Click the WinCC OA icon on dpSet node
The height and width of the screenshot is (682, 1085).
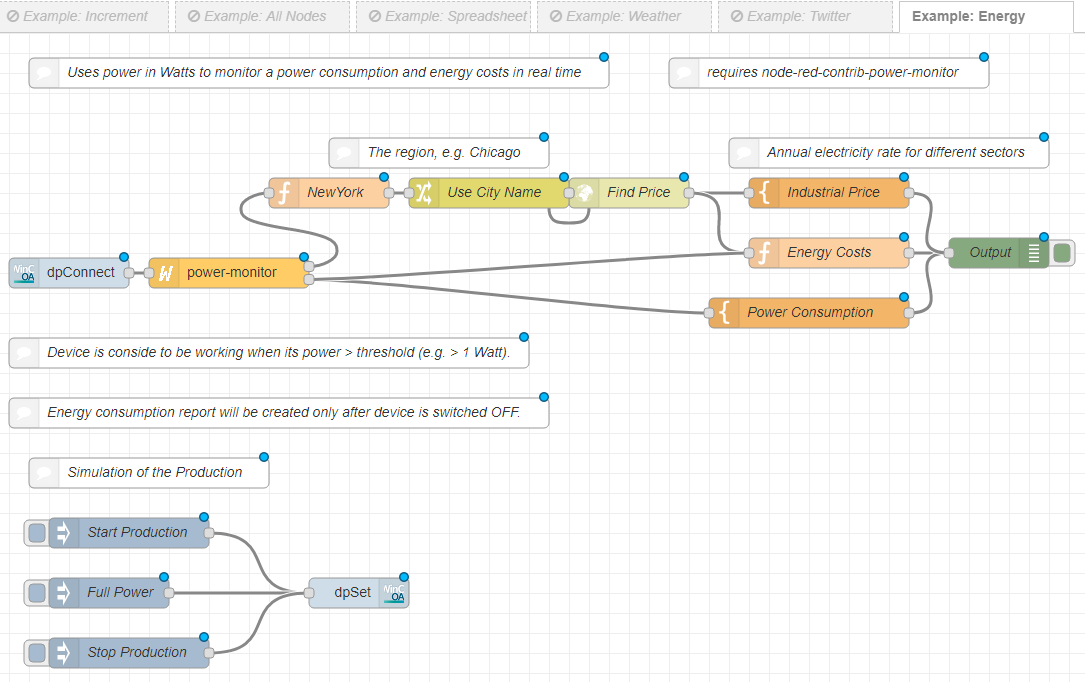tap(395, 592)
